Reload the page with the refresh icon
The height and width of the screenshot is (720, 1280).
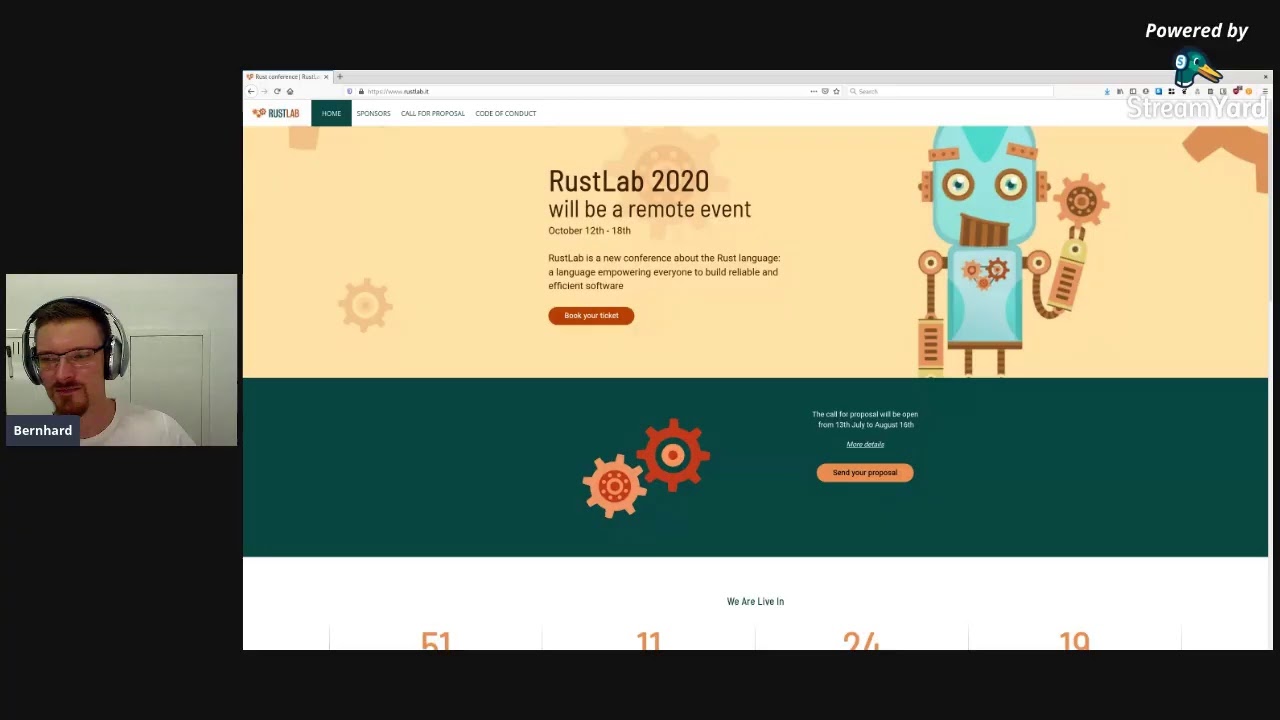tap(277, 91)
